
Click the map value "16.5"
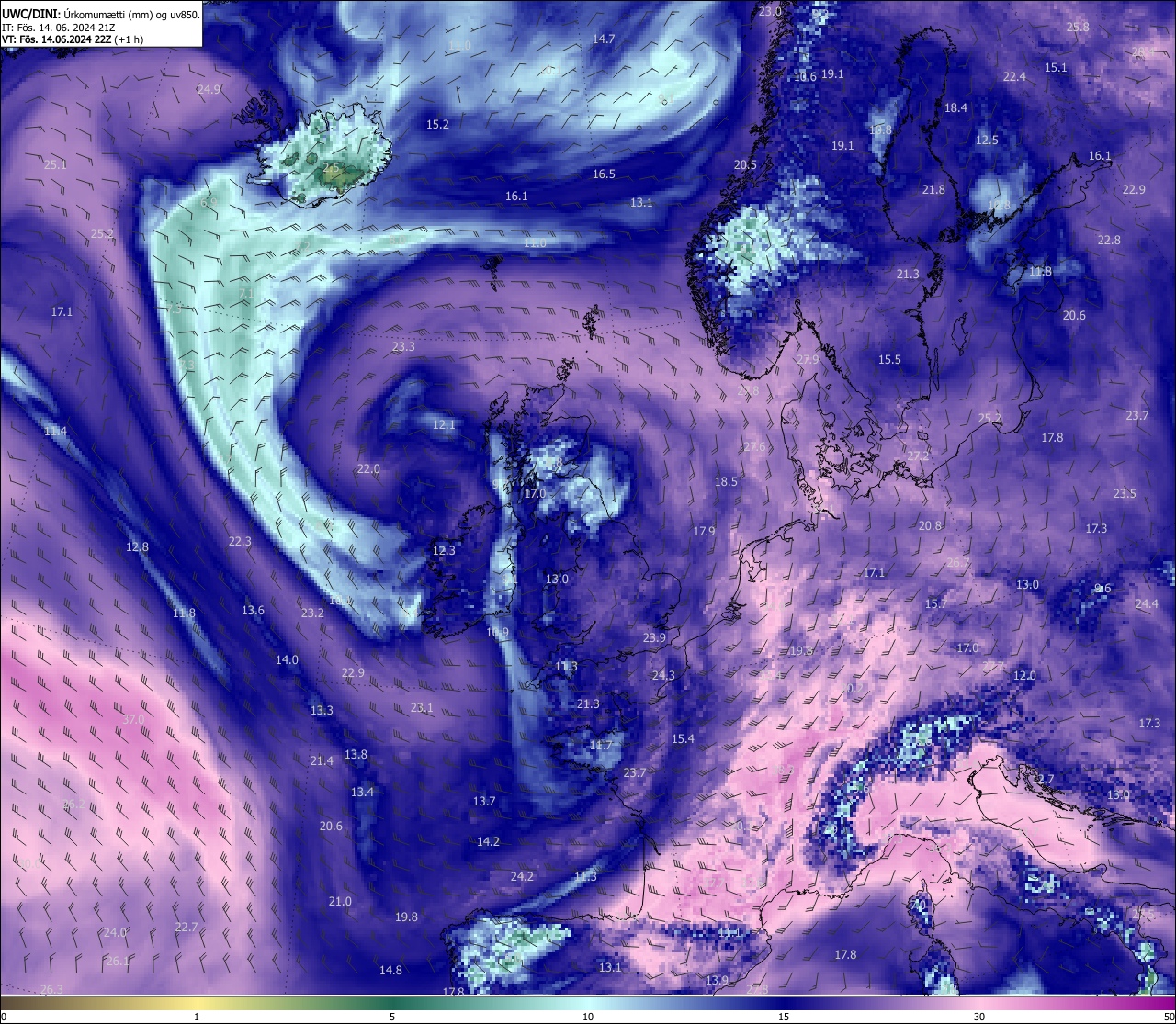(x=604, y=174)
